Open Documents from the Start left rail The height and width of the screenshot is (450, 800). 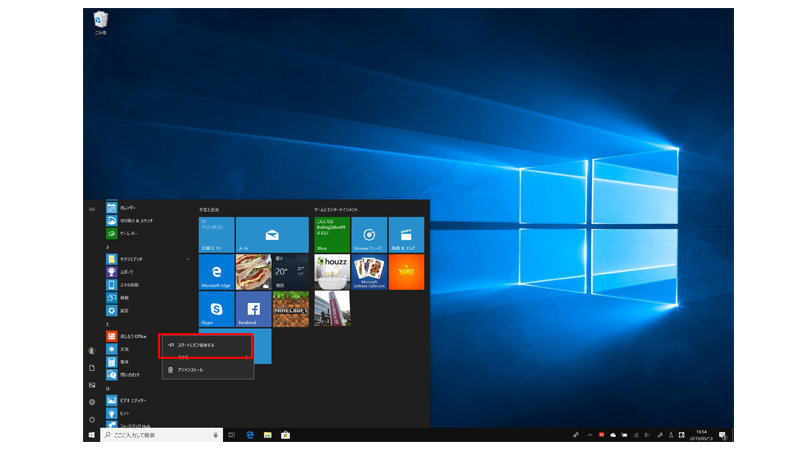[92, 368]
